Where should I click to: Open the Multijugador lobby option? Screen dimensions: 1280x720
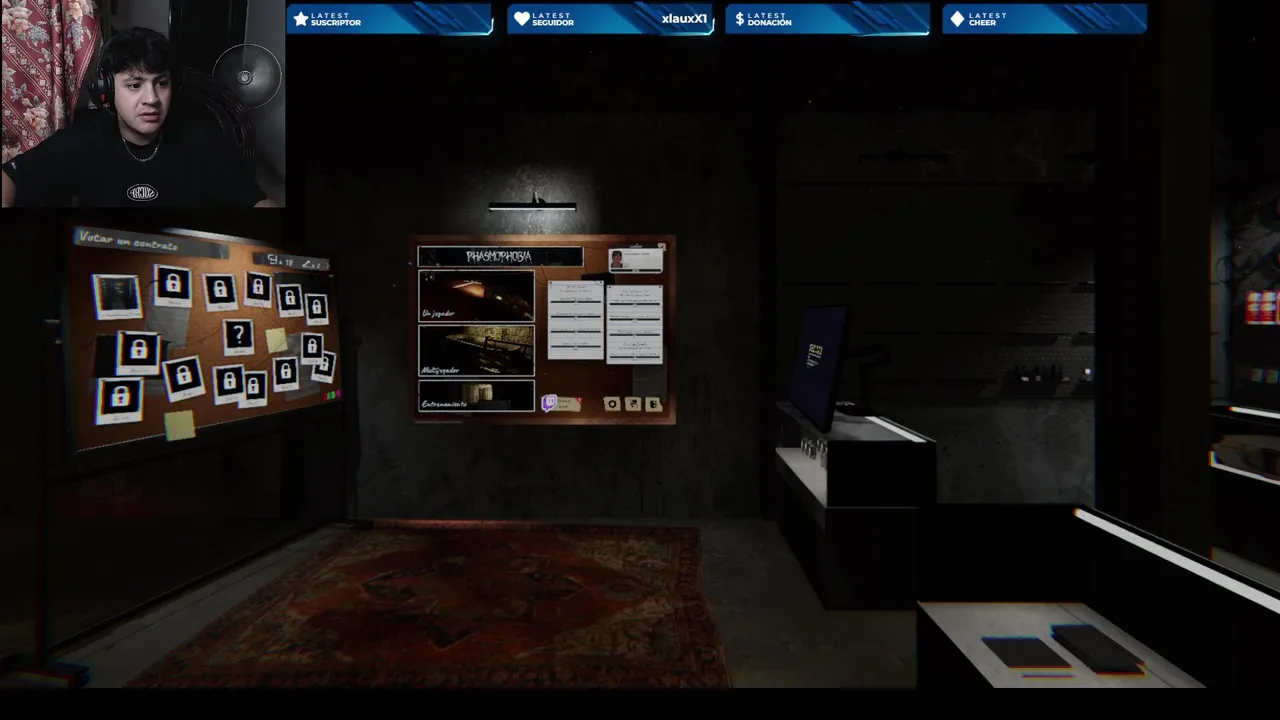point(476,351)
